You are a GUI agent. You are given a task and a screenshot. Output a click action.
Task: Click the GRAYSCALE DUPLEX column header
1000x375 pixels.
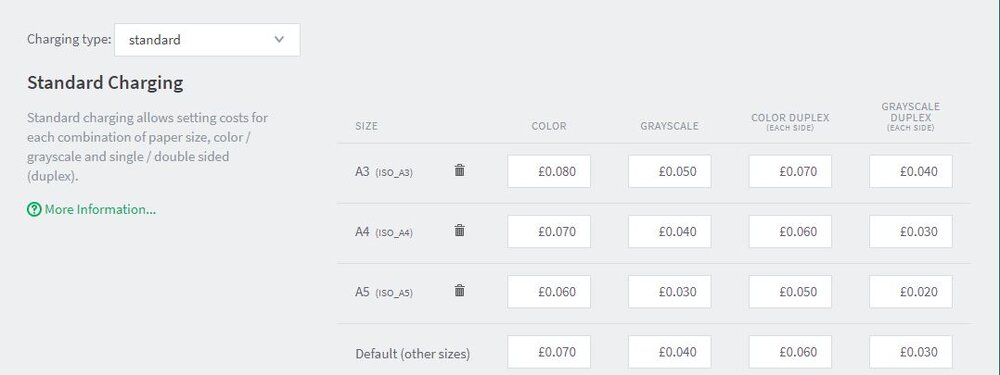[x=911, y=117]
